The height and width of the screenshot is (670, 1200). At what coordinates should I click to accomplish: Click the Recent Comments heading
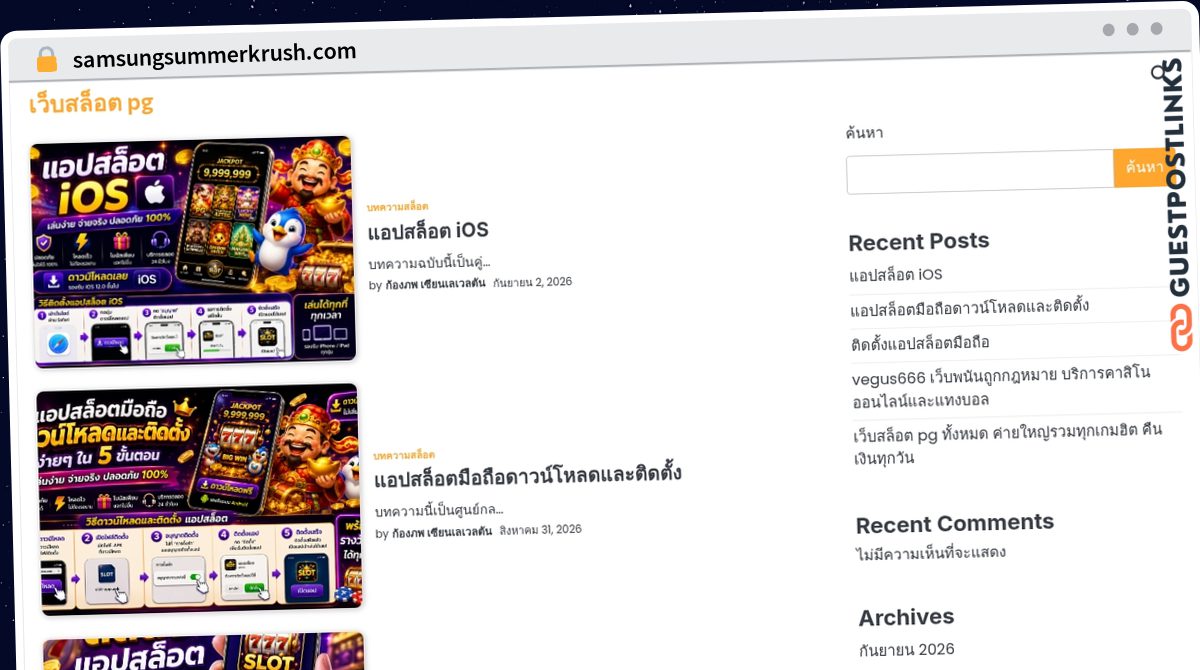pos(955,524)
